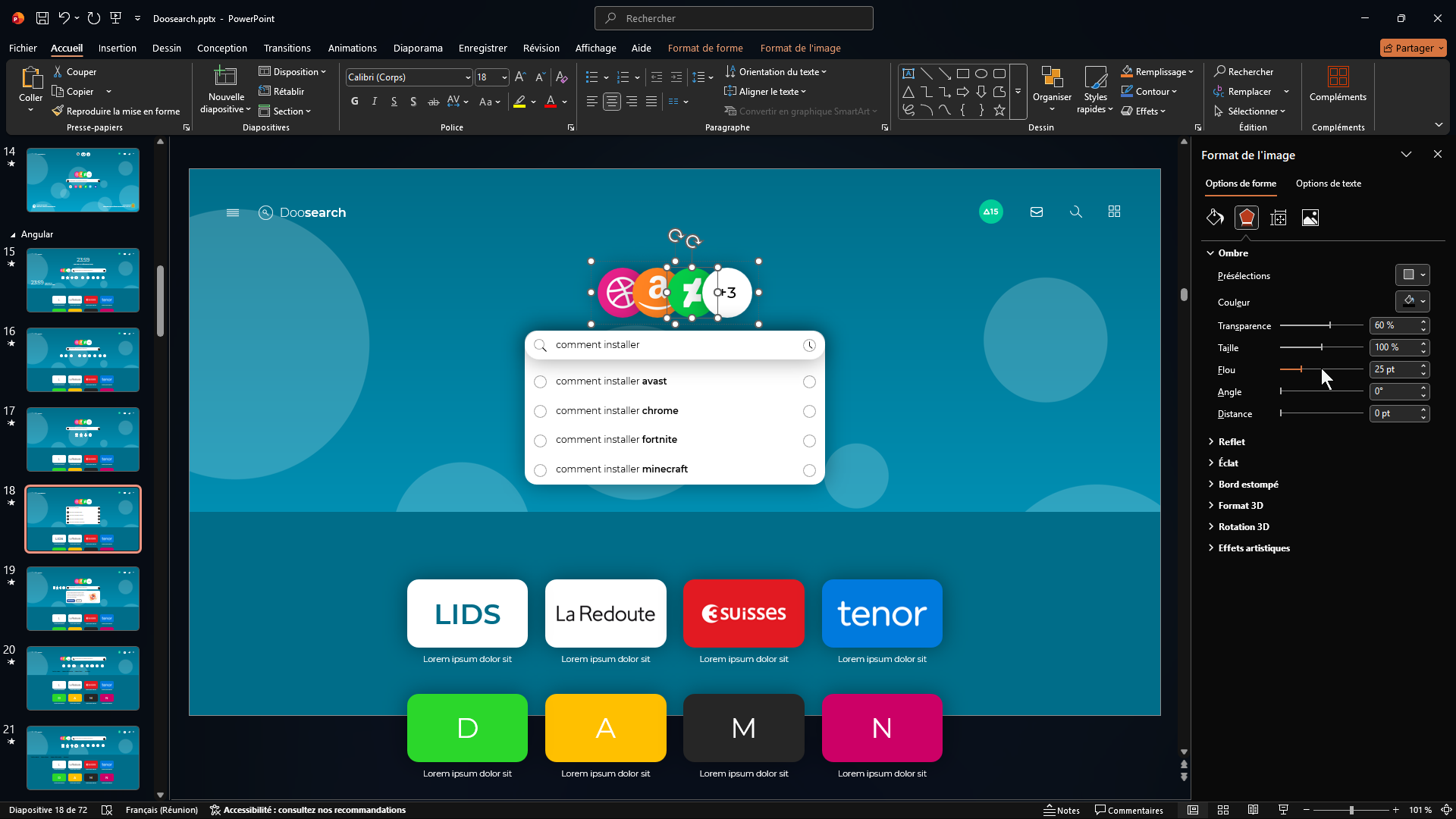Open the font name dropdown
1456x819 pixels.
point(468,77)
